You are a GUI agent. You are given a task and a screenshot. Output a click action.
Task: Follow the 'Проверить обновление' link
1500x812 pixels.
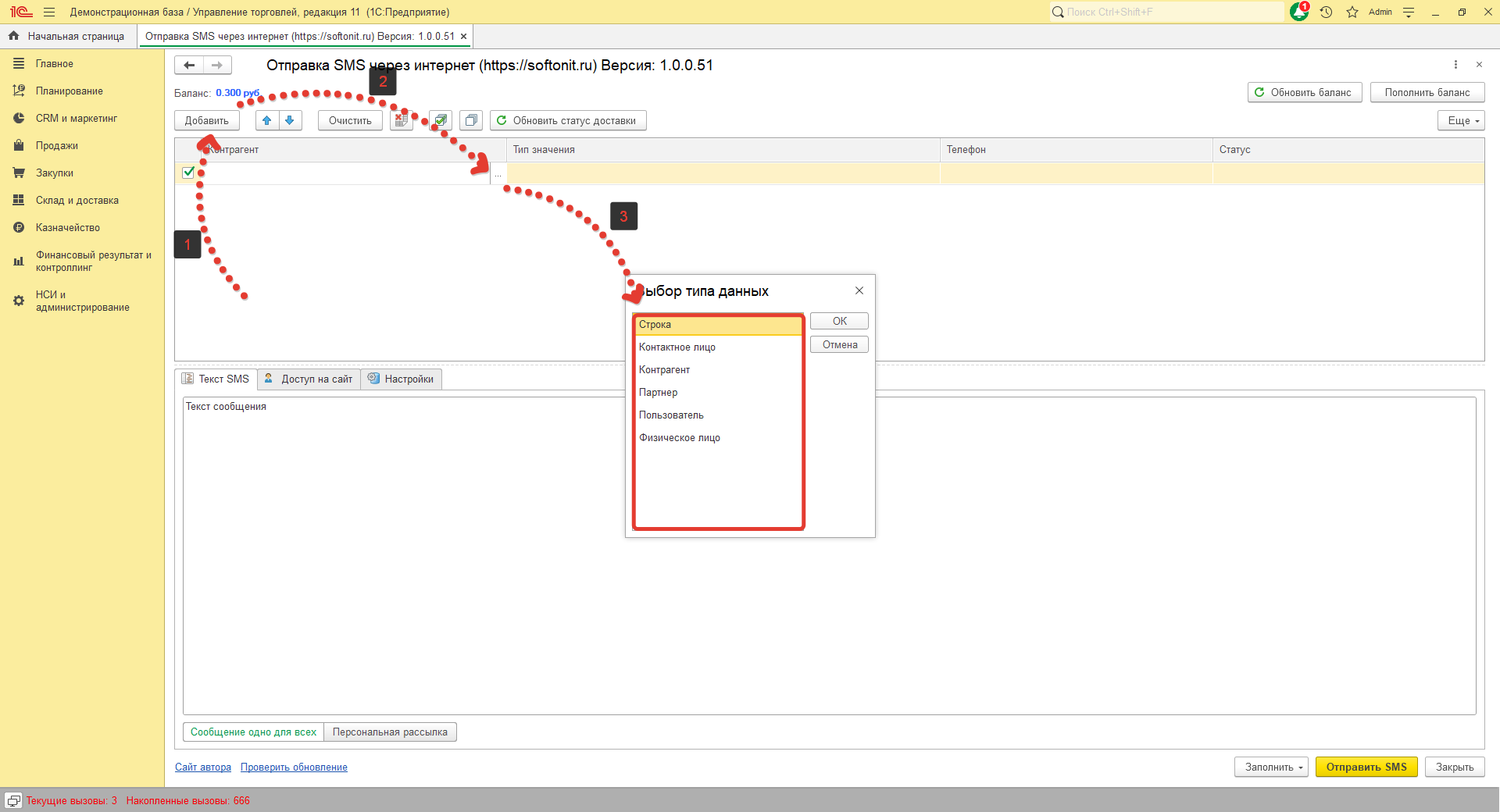coord(294,767)
